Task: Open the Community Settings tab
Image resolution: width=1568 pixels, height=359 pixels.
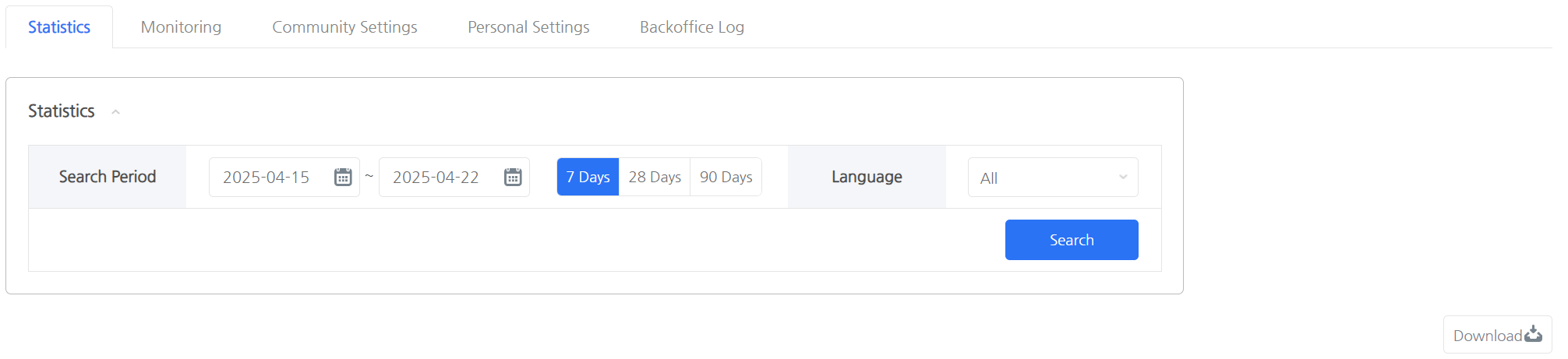Action: pos(344,27)
